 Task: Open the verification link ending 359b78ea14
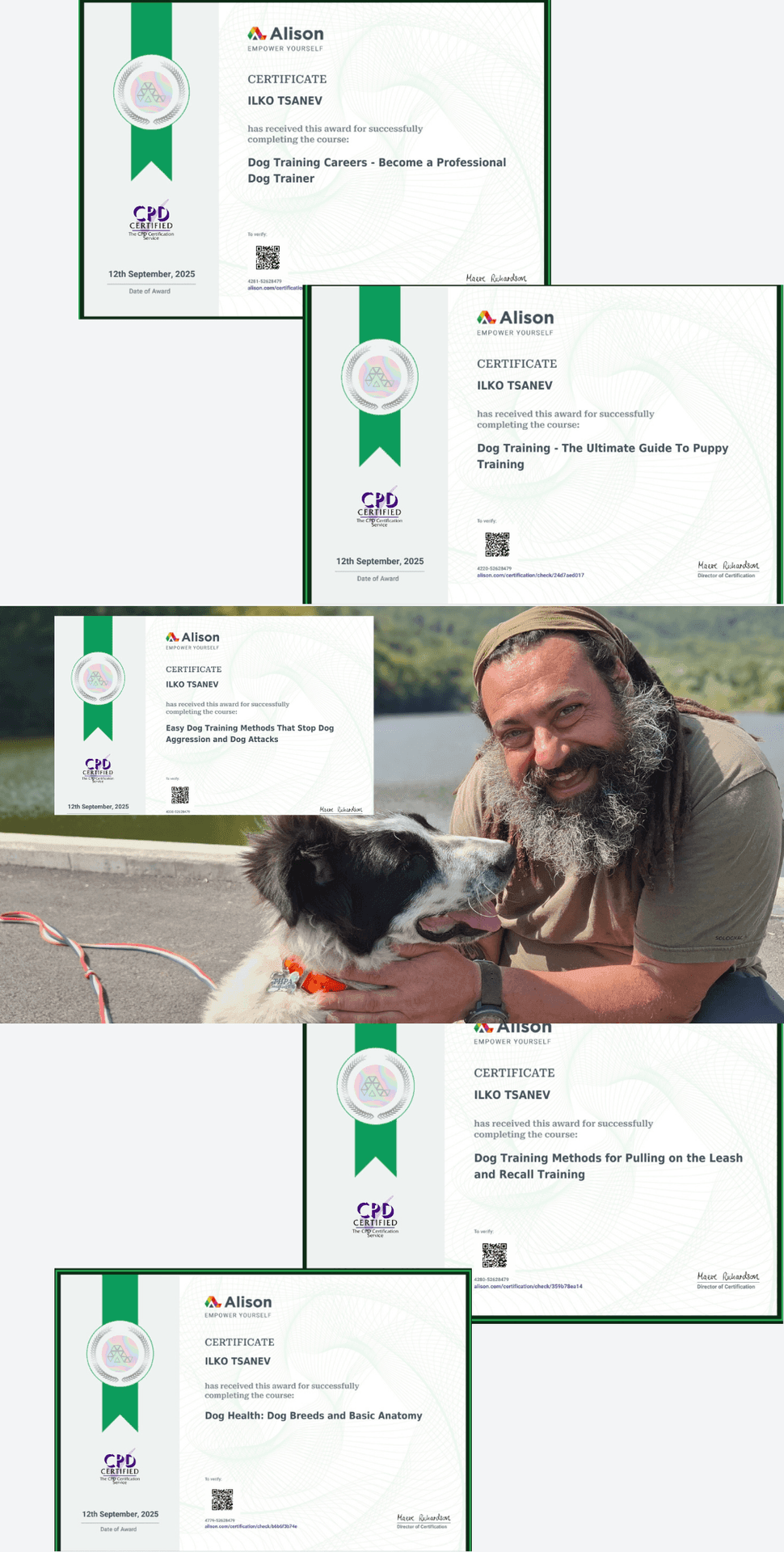(x=528, y=1286)
